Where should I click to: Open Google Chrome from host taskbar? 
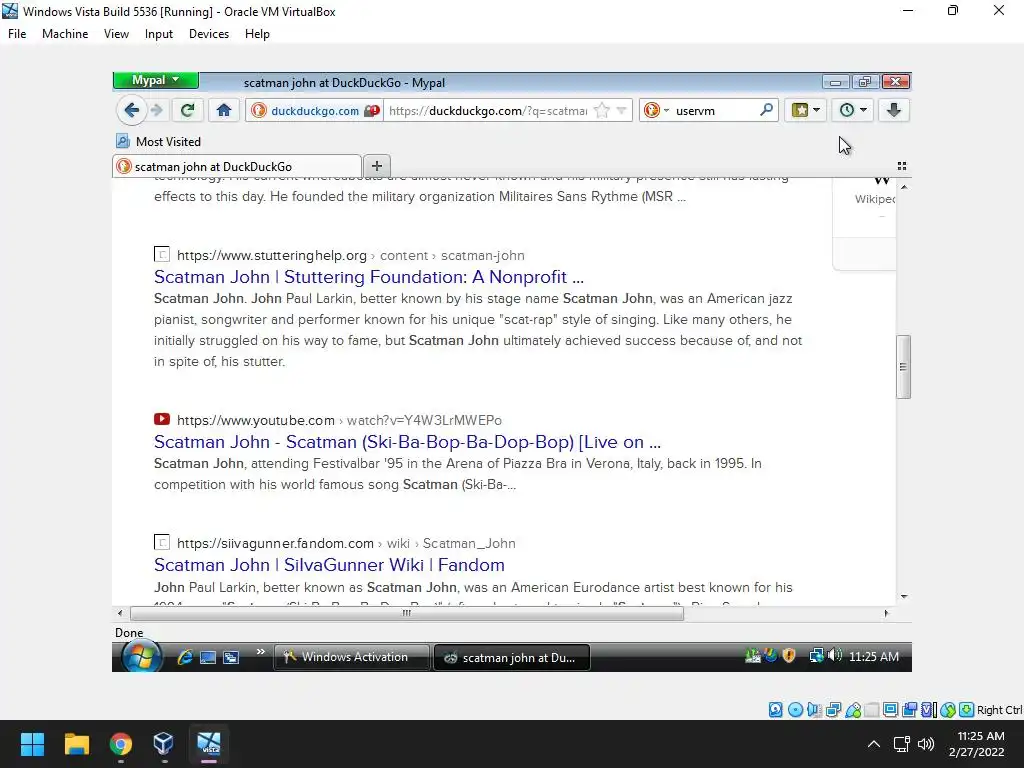pyautogui.click(x=120, y=744)
